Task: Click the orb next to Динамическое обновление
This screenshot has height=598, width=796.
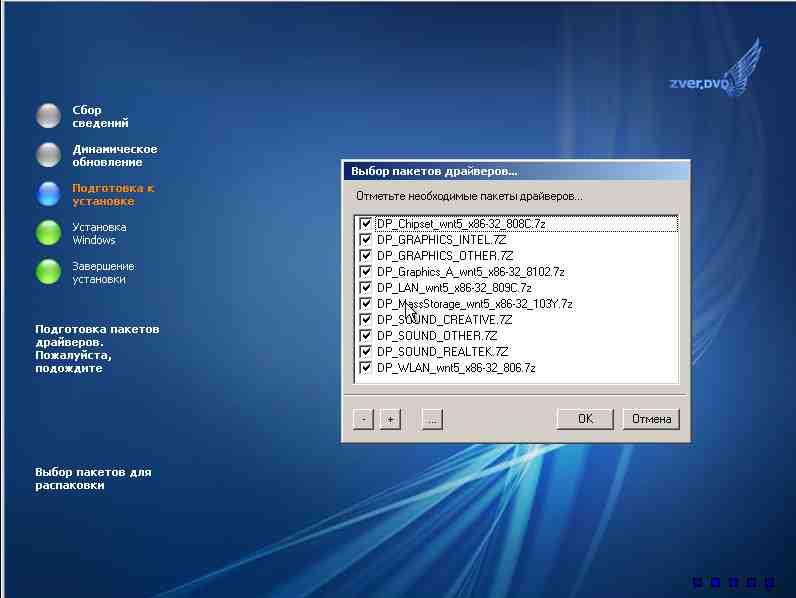Action: tap(48, 155)
